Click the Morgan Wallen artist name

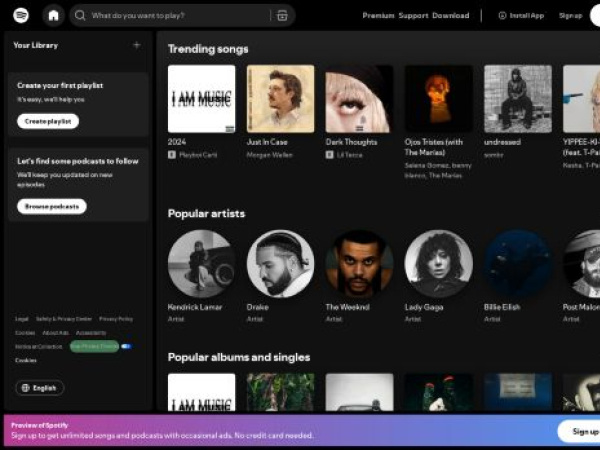(269, 155)
